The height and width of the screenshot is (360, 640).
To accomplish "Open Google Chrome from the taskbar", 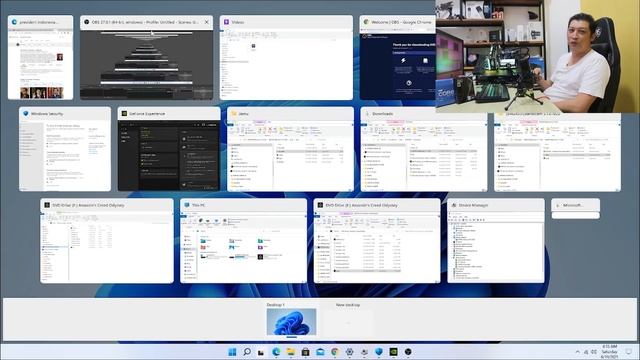I will click(x=335, y=352).
